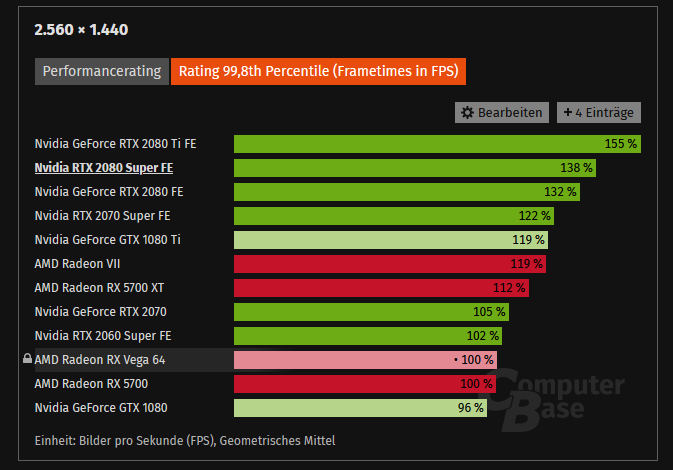Add the + 4 Einträge entries
673x470 pixels.
[599, 112]
